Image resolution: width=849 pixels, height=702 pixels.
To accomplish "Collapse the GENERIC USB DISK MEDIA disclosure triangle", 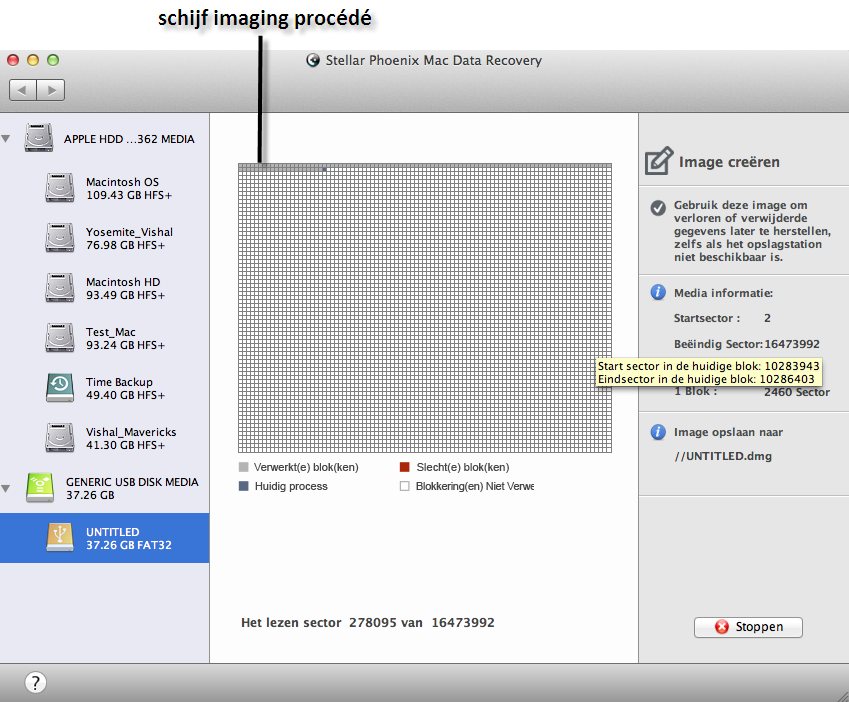I will tap(6, 488).
